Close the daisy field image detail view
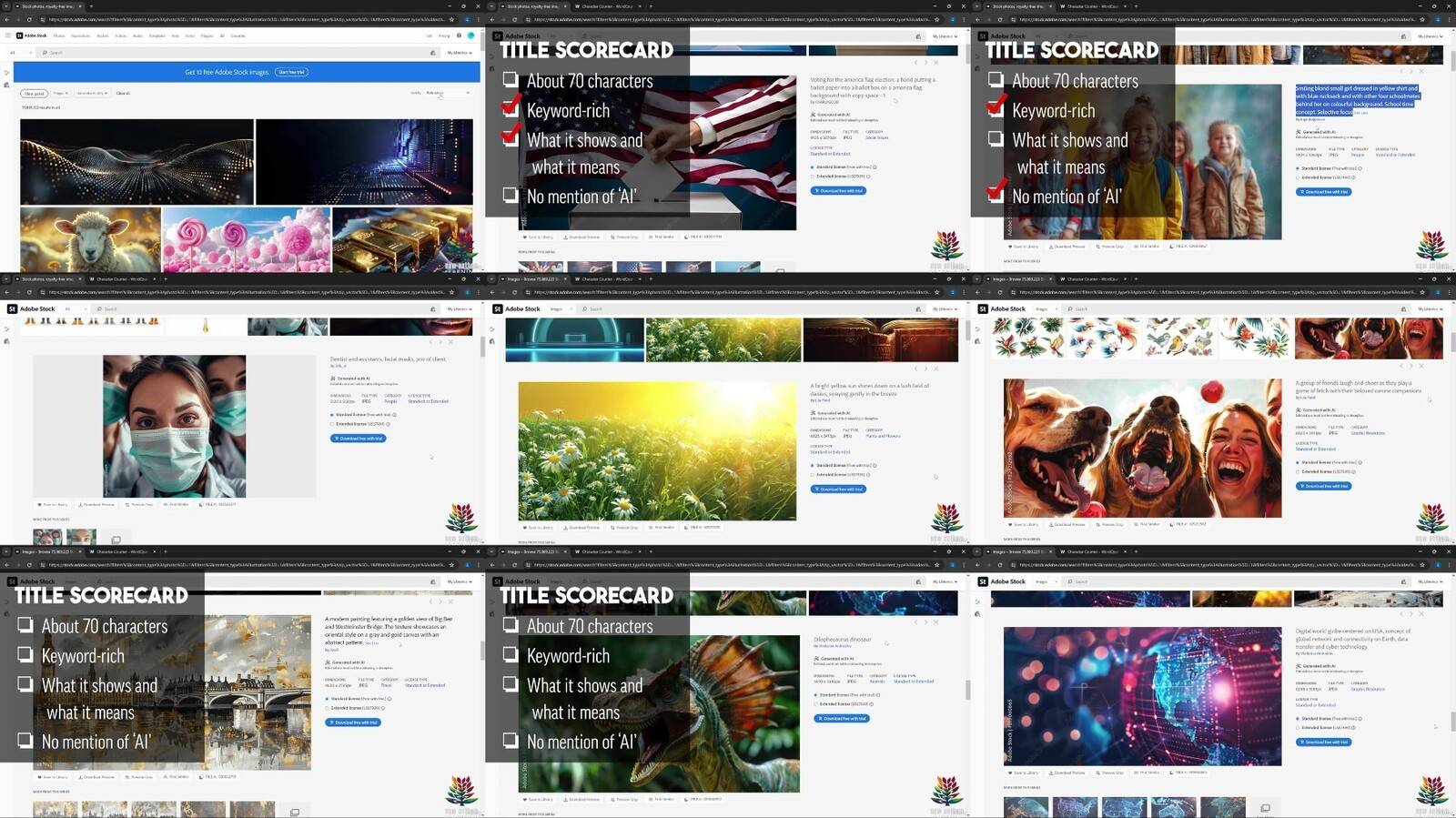The height and width of the screenshot is (818, 1456). (x=936, y=369)
